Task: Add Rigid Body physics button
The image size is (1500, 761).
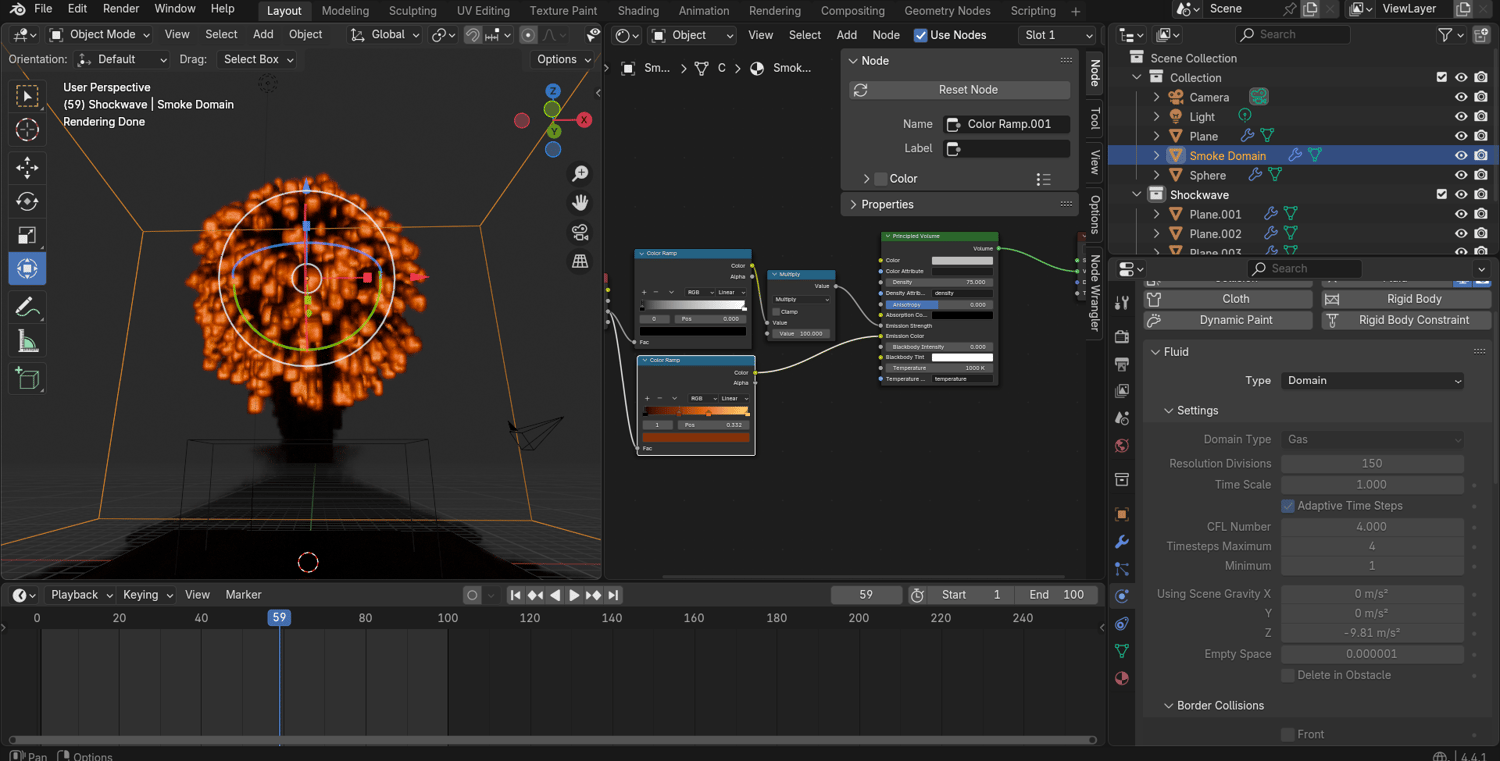Action: pyautogui.click(x=1405, y=299)
